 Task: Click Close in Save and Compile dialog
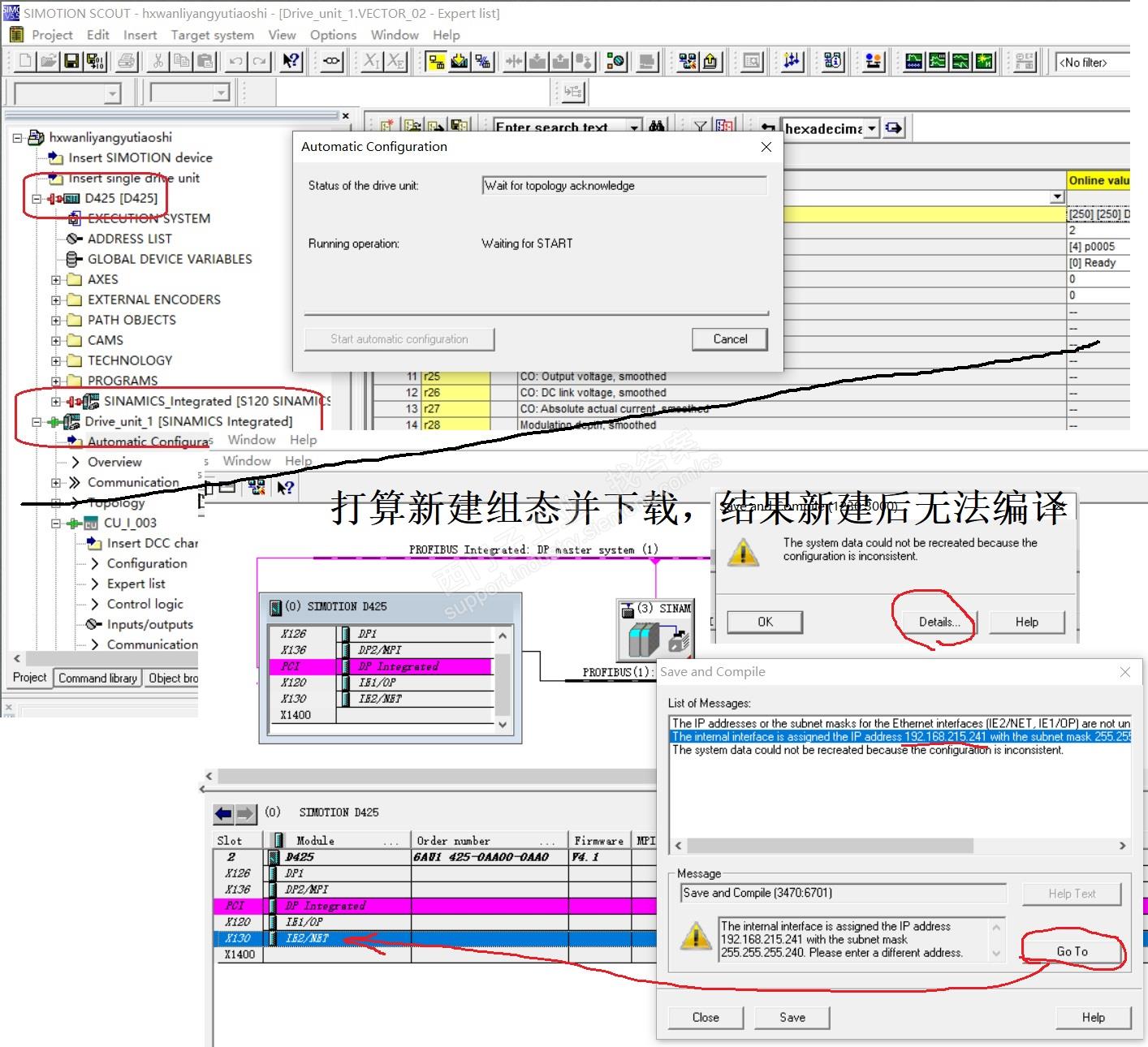(x=706, y=1018)
